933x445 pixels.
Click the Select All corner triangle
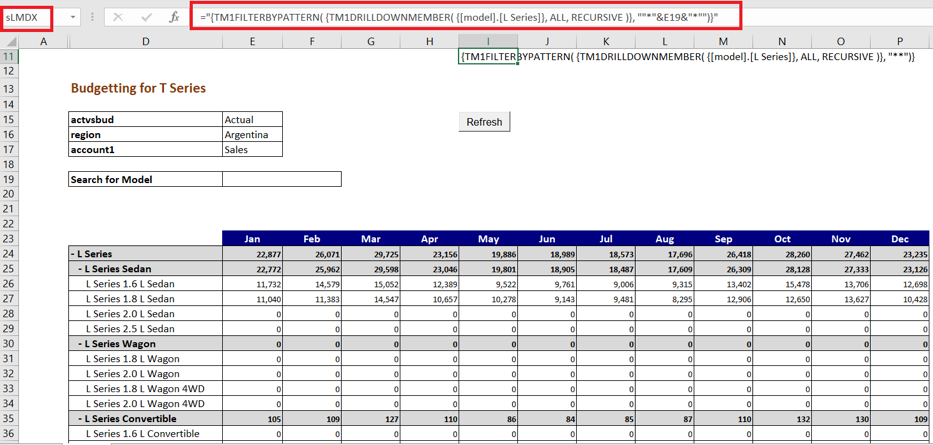click(10, 40)
